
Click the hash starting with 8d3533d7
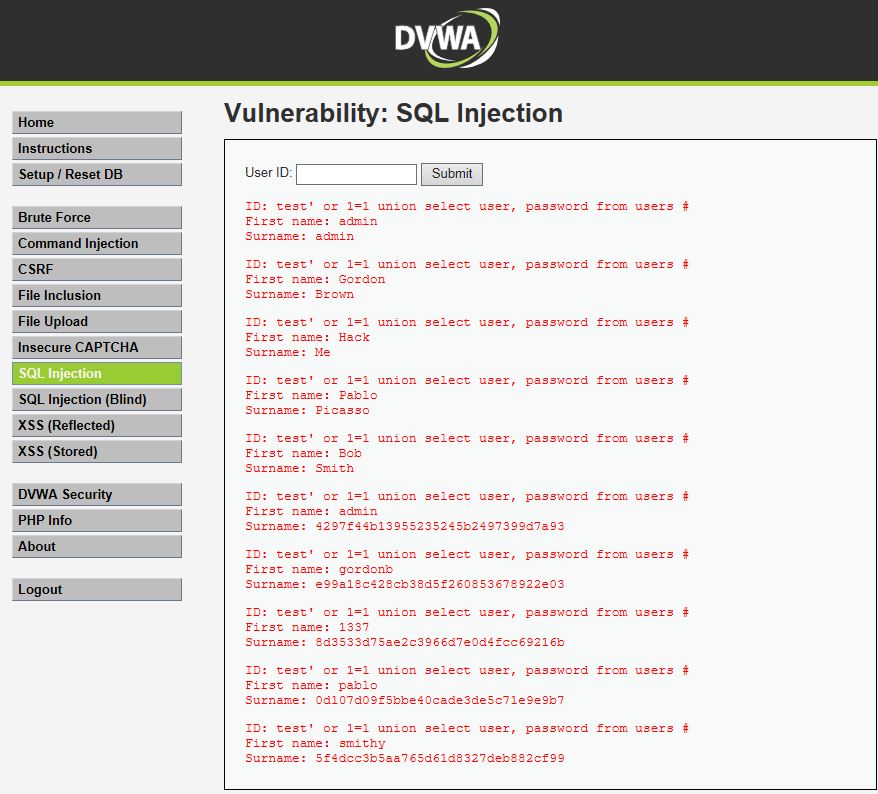440,642
